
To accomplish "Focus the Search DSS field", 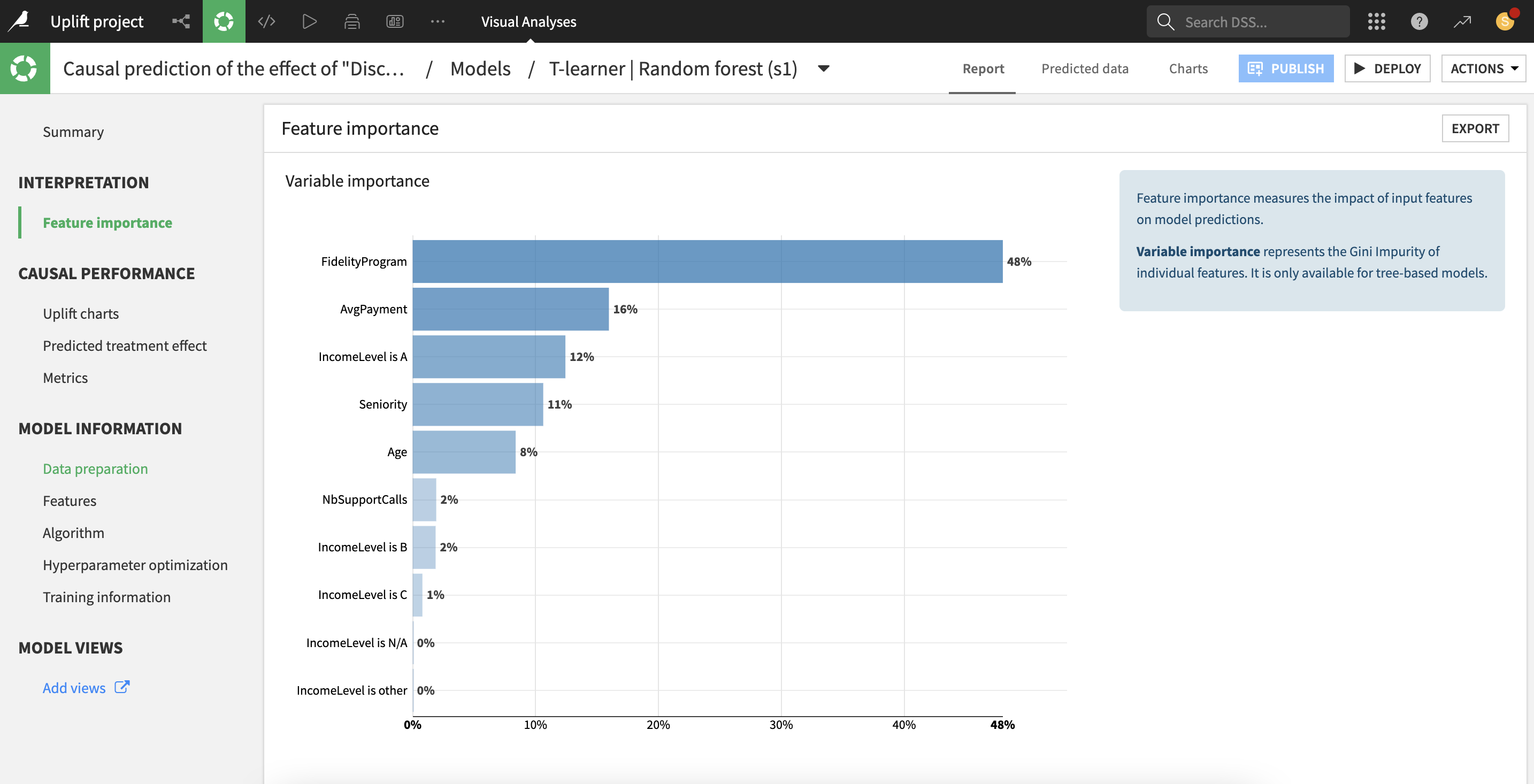I will pos(1248,21).
